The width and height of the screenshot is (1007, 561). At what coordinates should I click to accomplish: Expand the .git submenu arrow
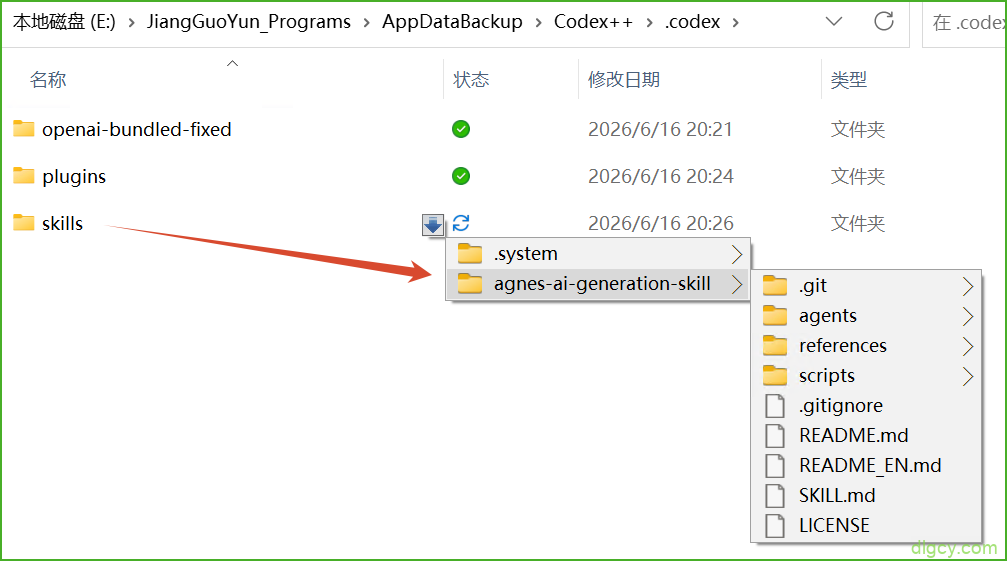point(968,286)
